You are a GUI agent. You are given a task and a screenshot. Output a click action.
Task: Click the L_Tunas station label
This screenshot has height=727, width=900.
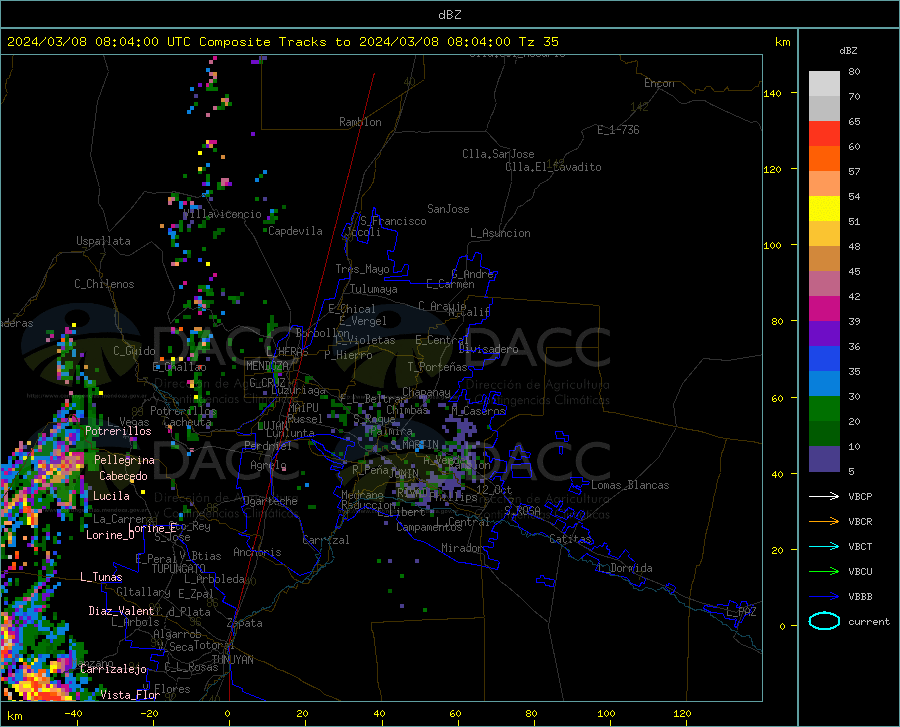click(101, 577)
